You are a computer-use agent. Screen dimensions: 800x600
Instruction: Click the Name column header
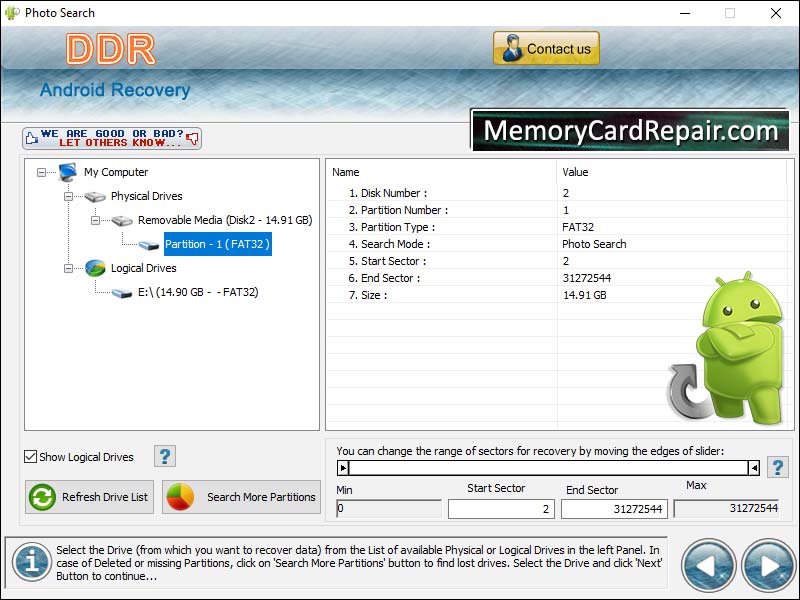pyautogui.click(x=441, y=172)
